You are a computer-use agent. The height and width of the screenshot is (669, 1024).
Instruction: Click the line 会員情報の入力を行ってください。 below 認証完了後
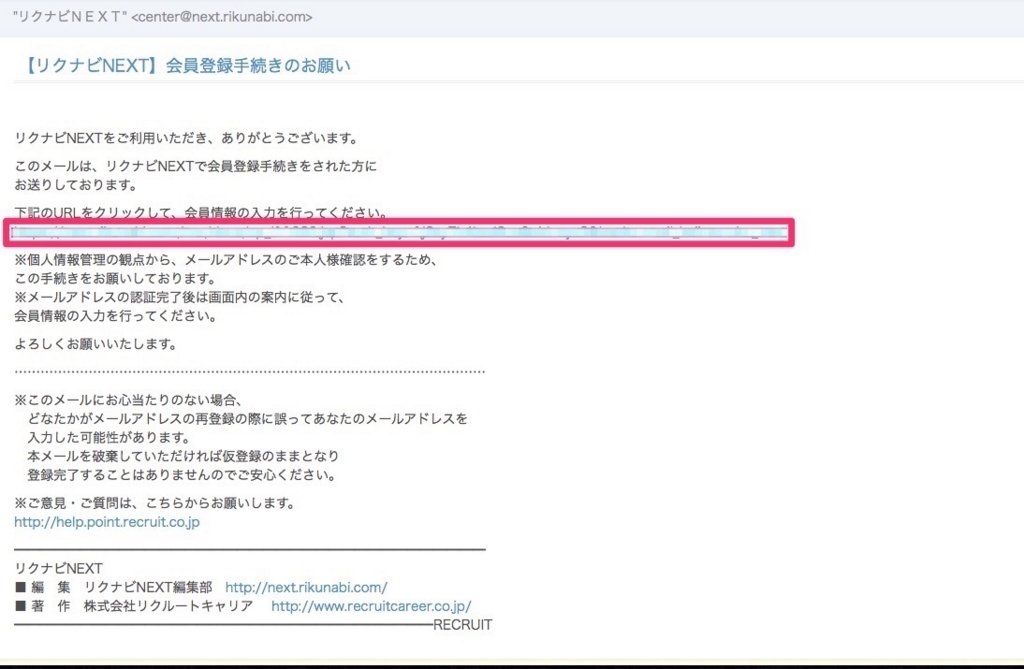pos(116,316)
